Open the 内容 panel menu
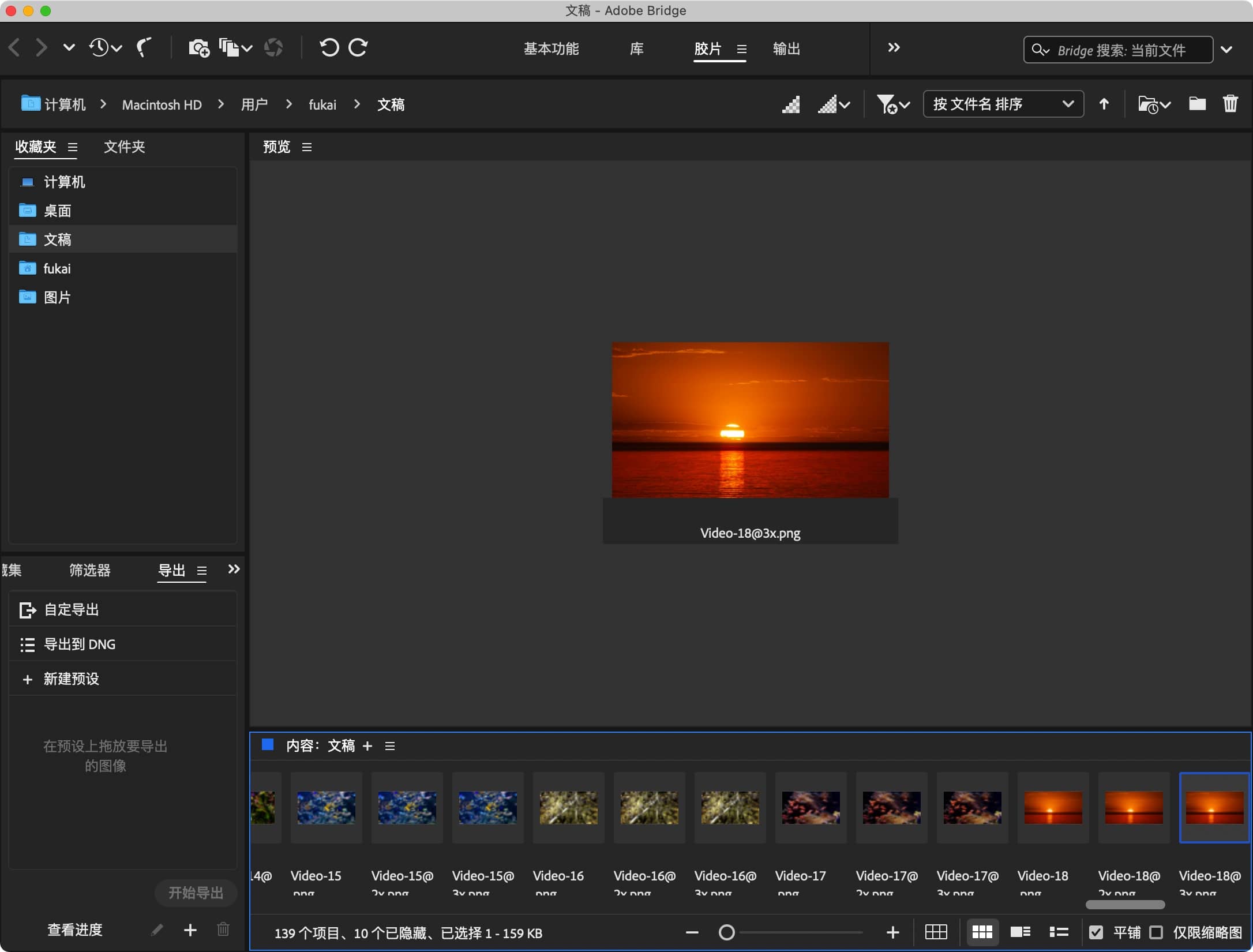Screen dimensions: 1253x952 tap(390, 746)
